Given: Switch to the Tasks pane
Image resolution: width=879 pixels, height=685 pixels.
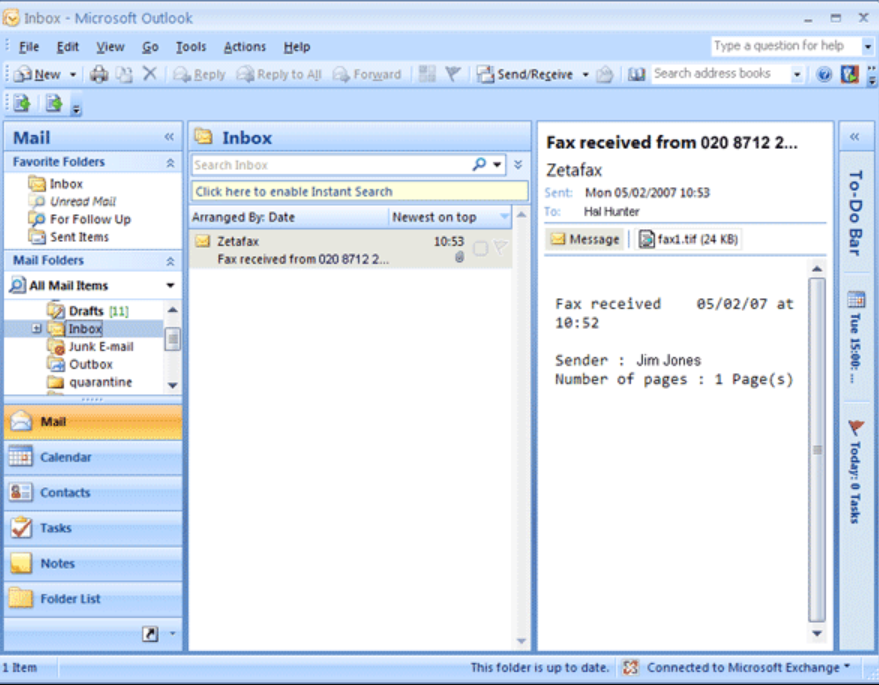Looking at the screenshot, I should (93, 528).
